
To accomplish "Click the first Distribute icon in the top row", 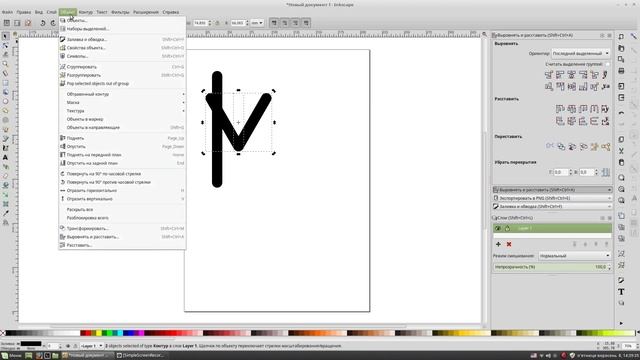I will [560, 109].
